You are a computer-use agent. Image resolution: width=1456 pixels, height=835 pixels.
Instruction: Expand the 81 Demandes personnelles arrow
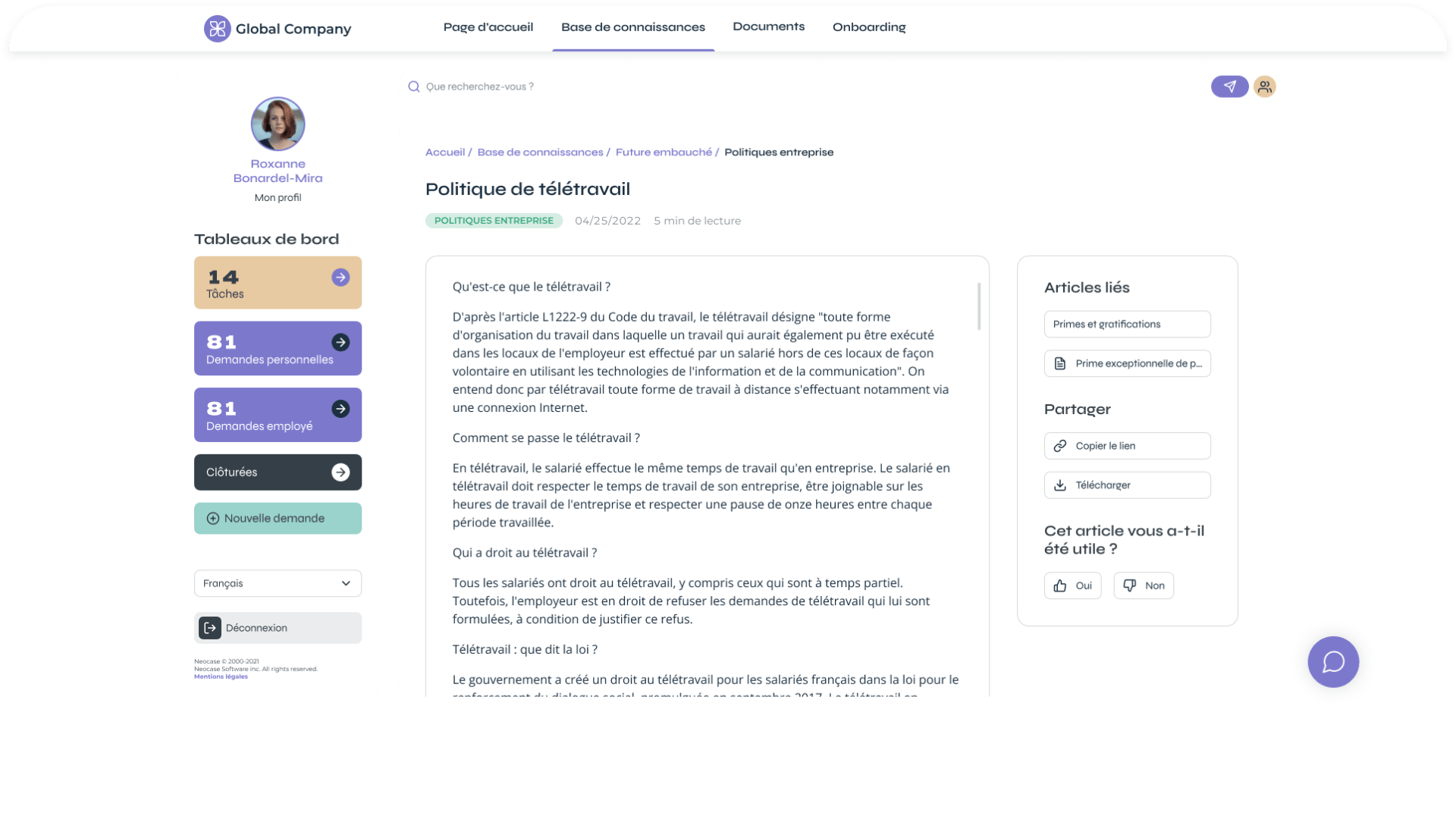(x=340, y=342)
